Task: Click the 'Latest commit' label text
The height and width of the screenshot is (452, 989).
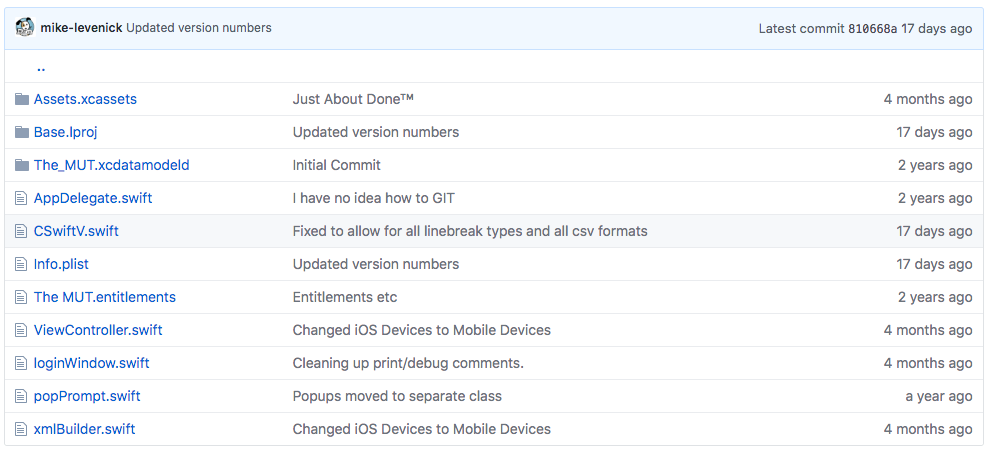Action: 802,28
